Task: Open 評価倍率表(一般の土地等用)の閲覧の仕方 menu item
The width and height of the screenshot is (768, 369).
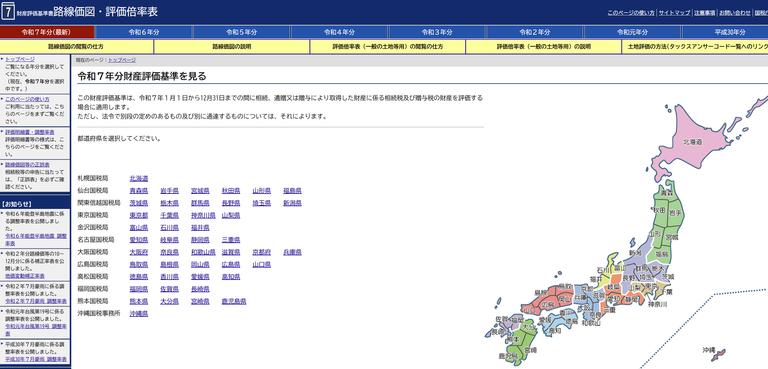Action: click(x=387, y=47)
